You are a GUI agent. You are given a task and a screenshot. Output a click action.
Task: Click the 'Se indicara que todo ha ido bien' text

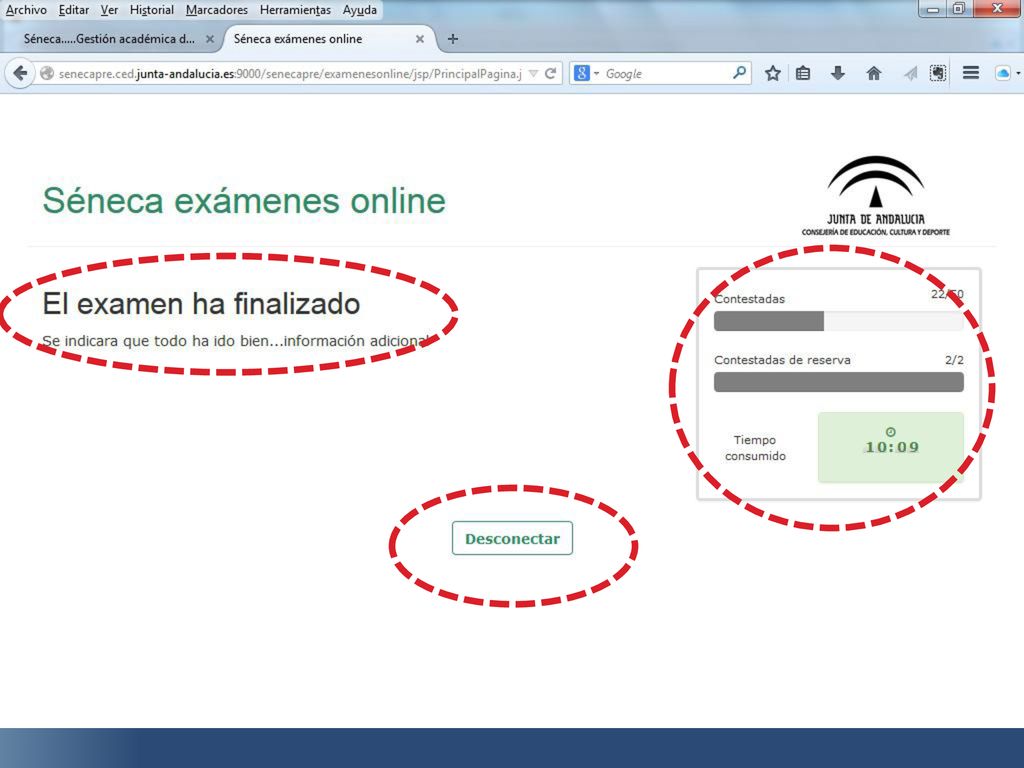click(x=236, y=341)
